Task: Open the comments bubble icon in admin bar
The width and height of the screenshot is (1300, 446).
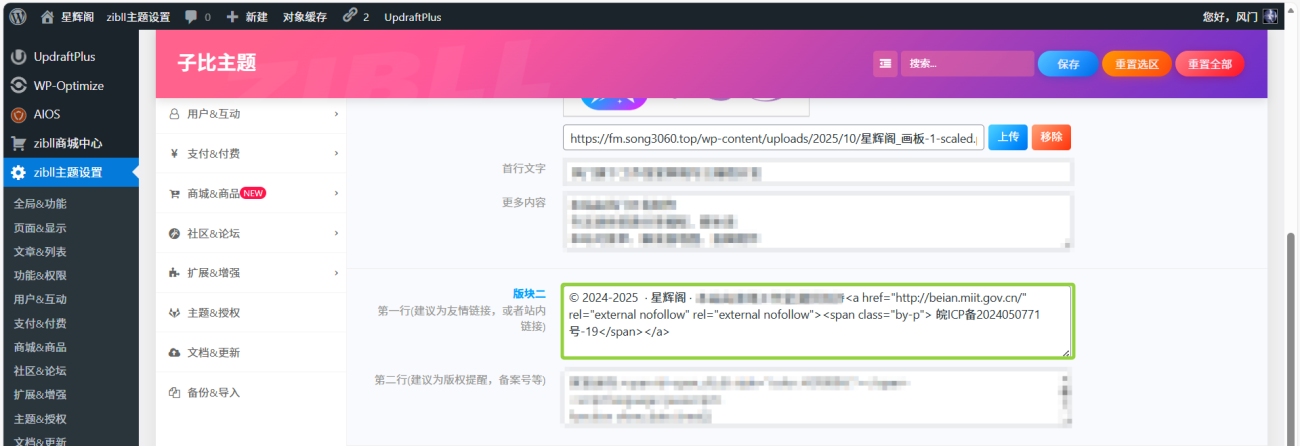Action: click(x=191, y=16)
